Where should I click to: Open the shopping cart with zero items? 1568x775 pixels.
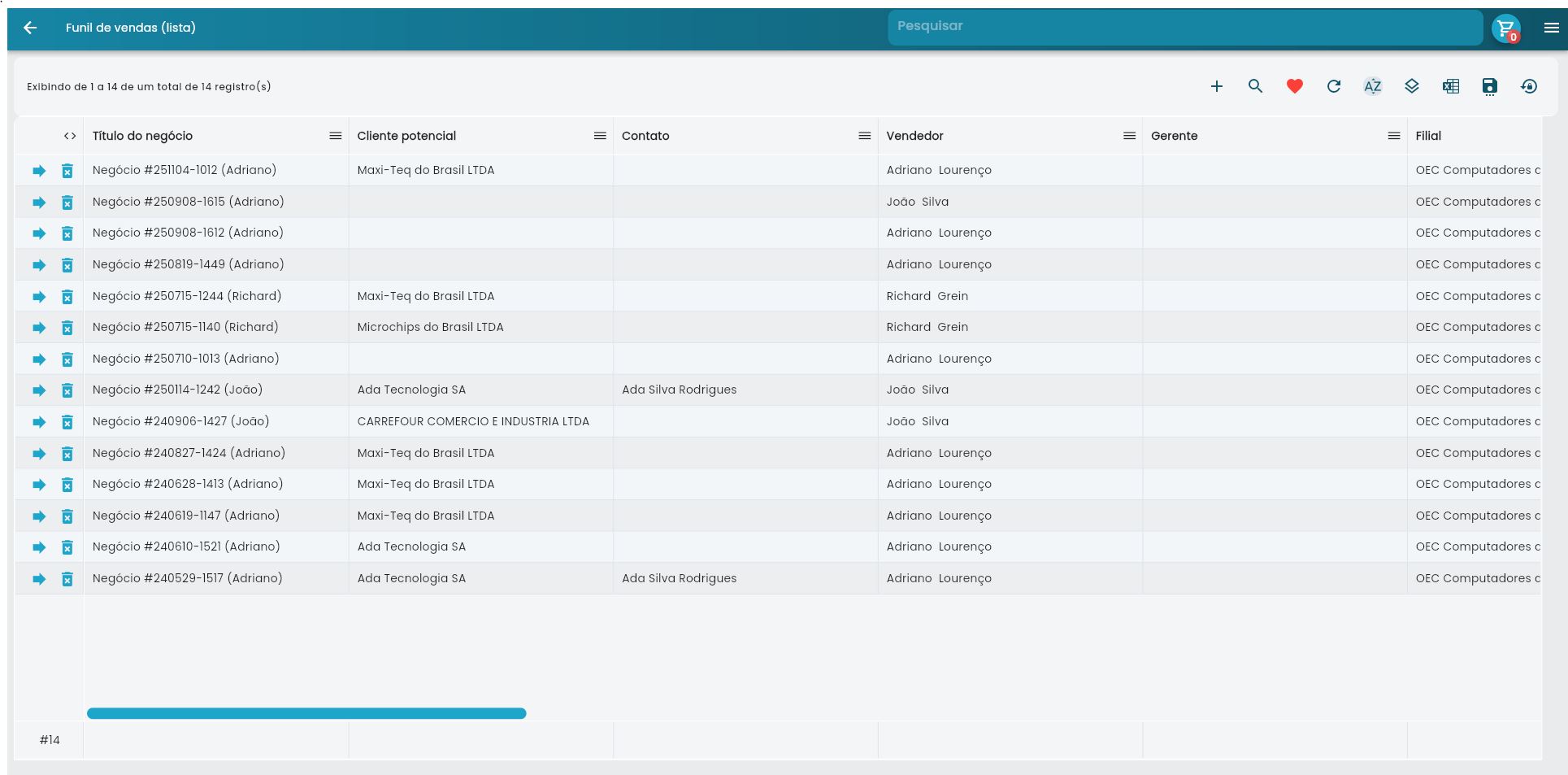click(x=1508, y=26)
